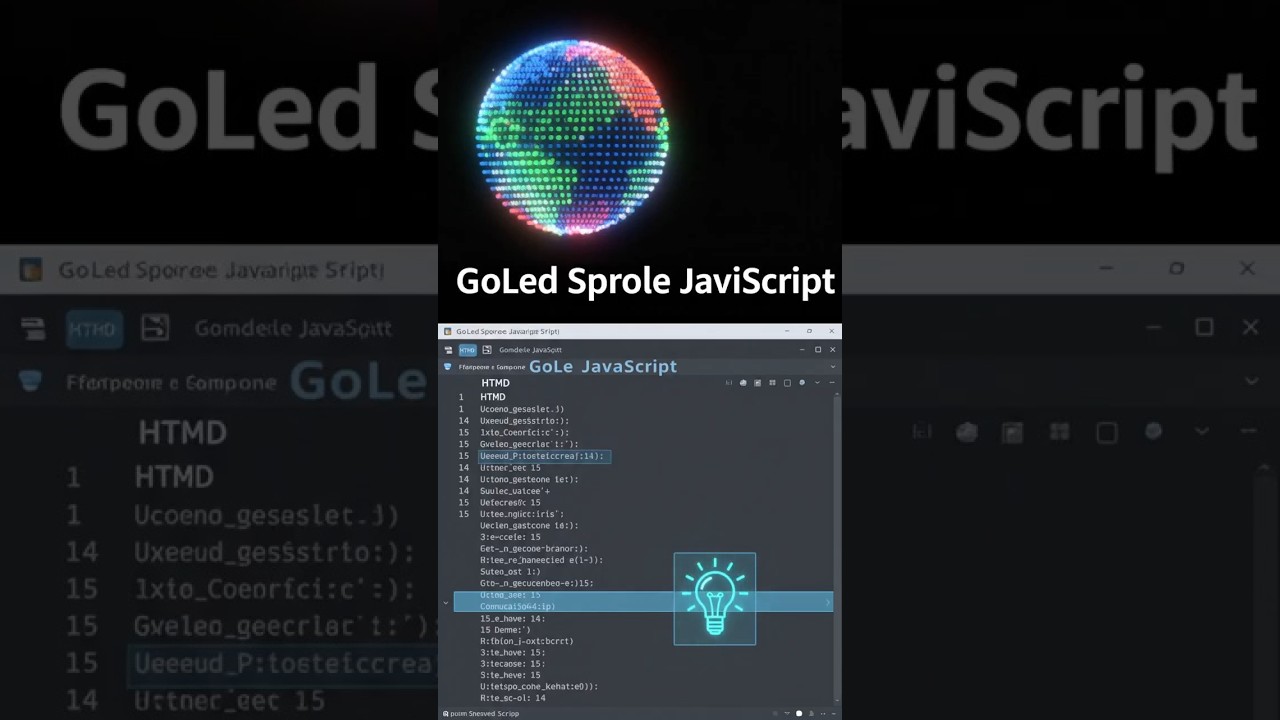The width and height of the screenshot is (1280, 720).
Task: Click the small circle icon in the panel toolbar
Action: pyautogui.click(x=802, y=382)
